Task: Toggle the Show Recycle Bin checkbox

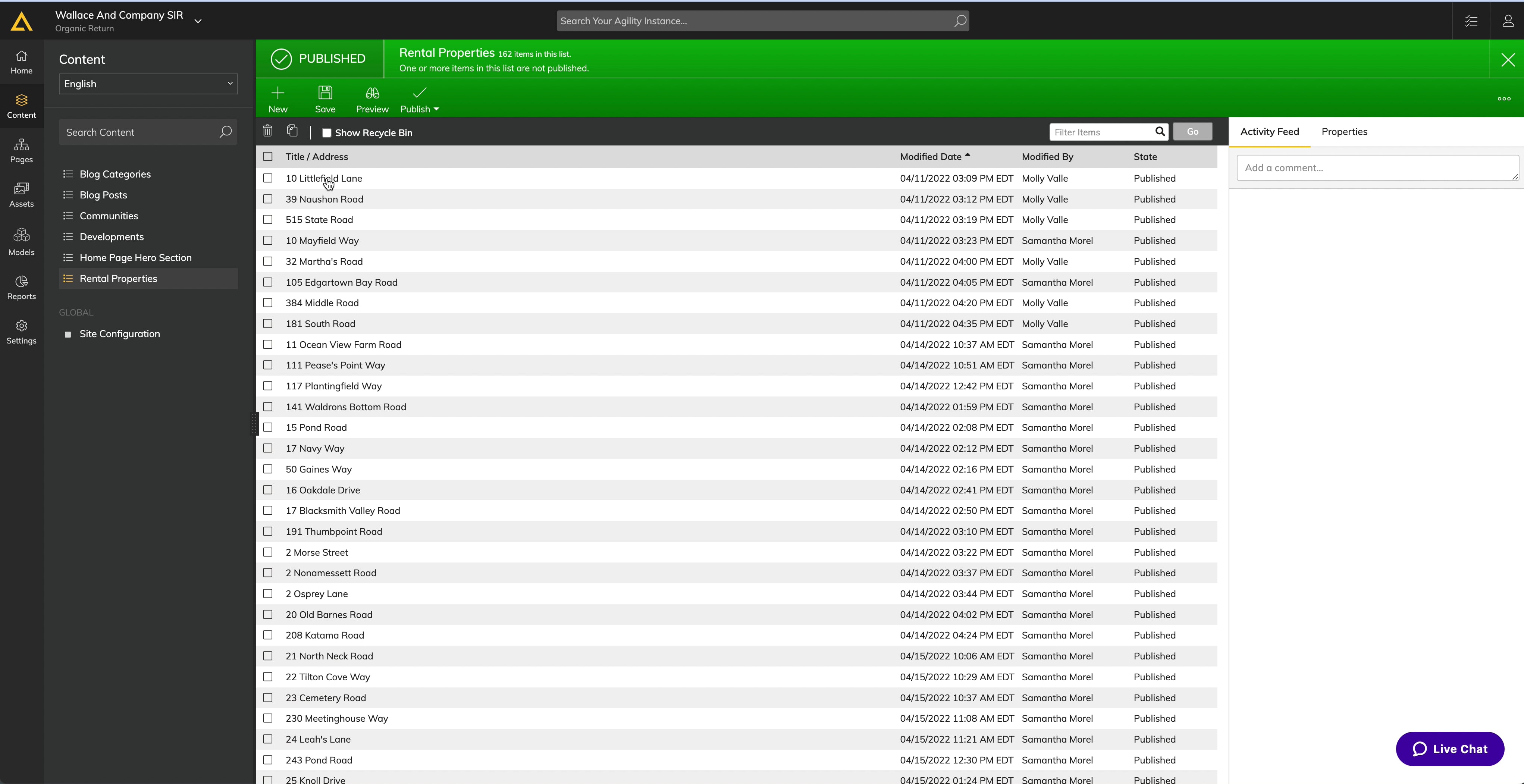Action: pyautogui.click(x=326, y=132)
